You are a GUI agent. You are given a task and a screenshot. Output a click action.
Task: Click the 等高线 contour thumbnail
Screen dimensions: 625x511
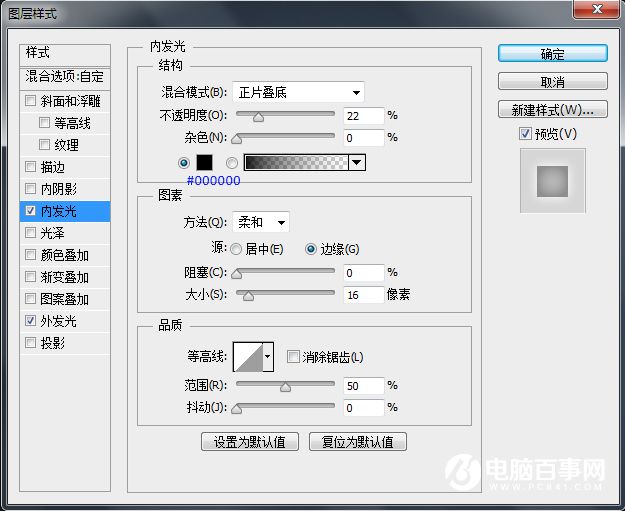click(x=248, y=356)
